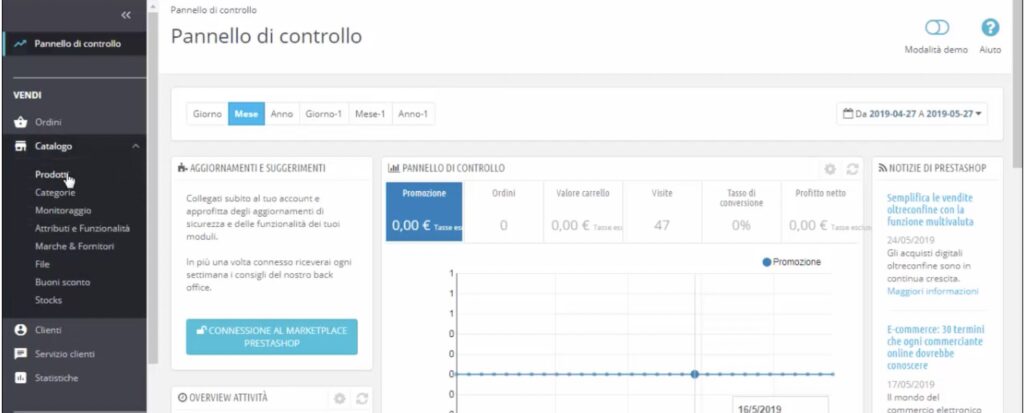Open Prodotti in the Catalogo submenu
This screenshot has width=1024, height=413.
[x=52, y=175]
